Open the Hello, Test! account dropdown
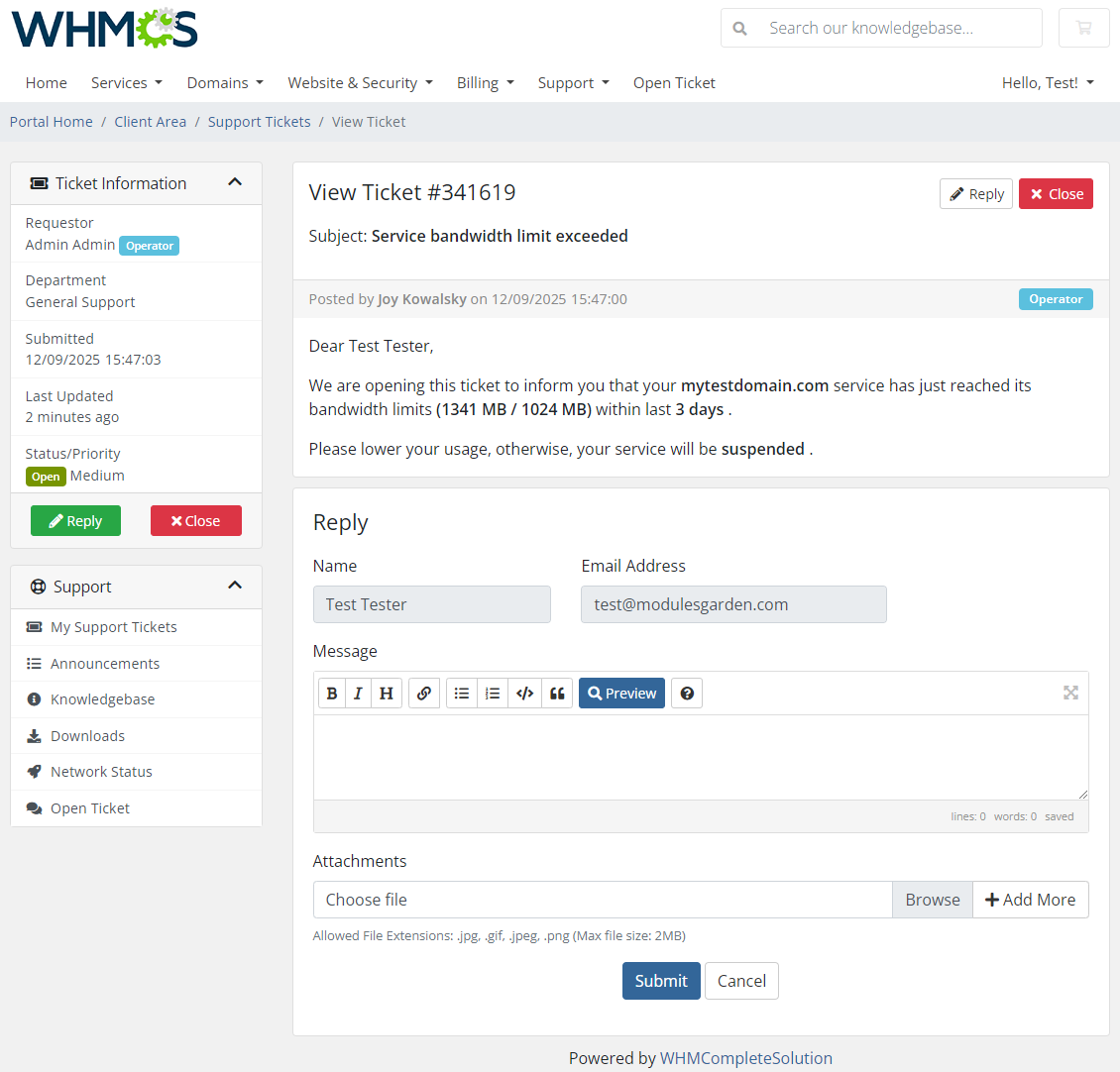The width and height of the screenshot is (1120, 1072). [x=1047, y=82]
